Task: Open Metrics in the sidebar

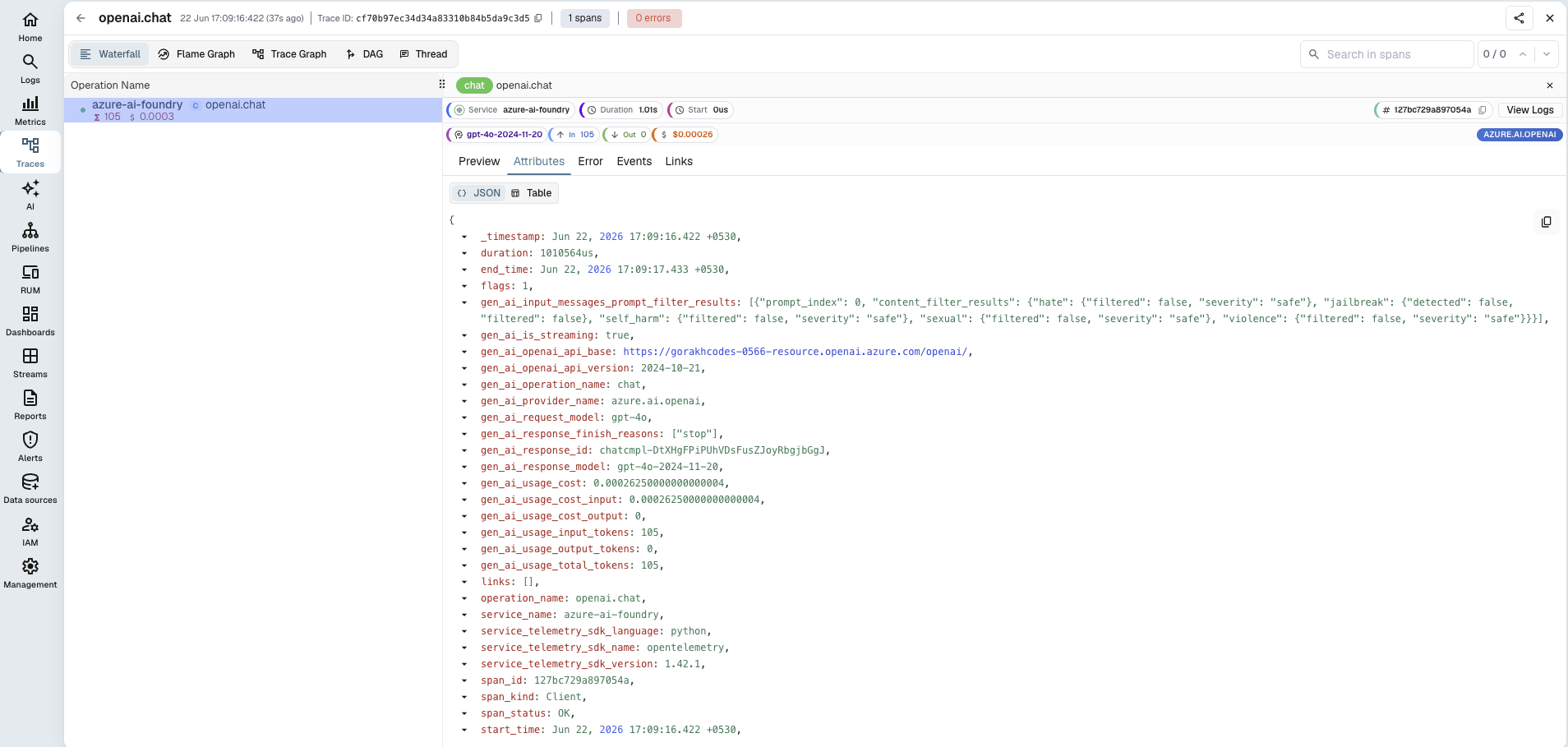Action: click(x=30, y=110)
